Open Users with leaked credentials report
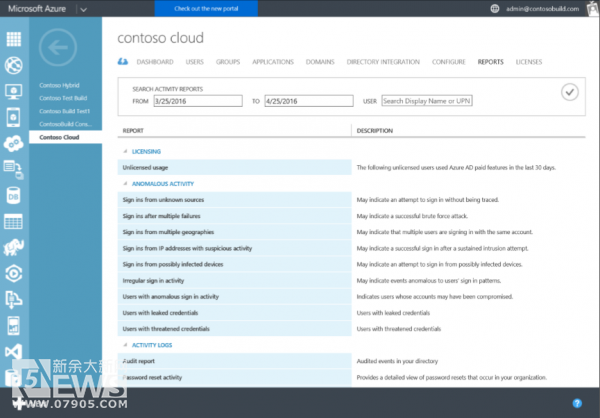This screenshot has height=418, width=600. coord(234,313)
